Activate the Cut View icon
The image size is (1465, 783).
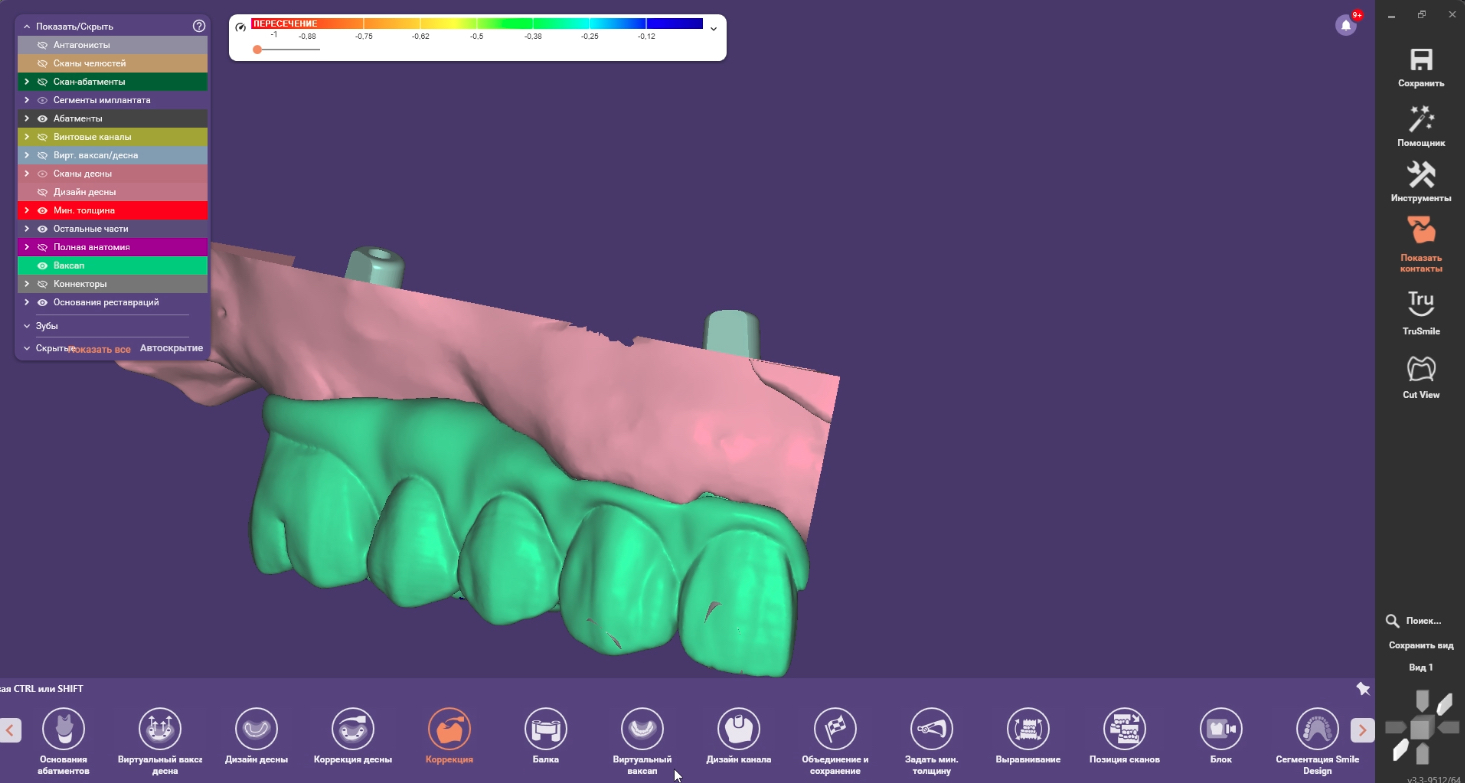[x=1420, y=369]
